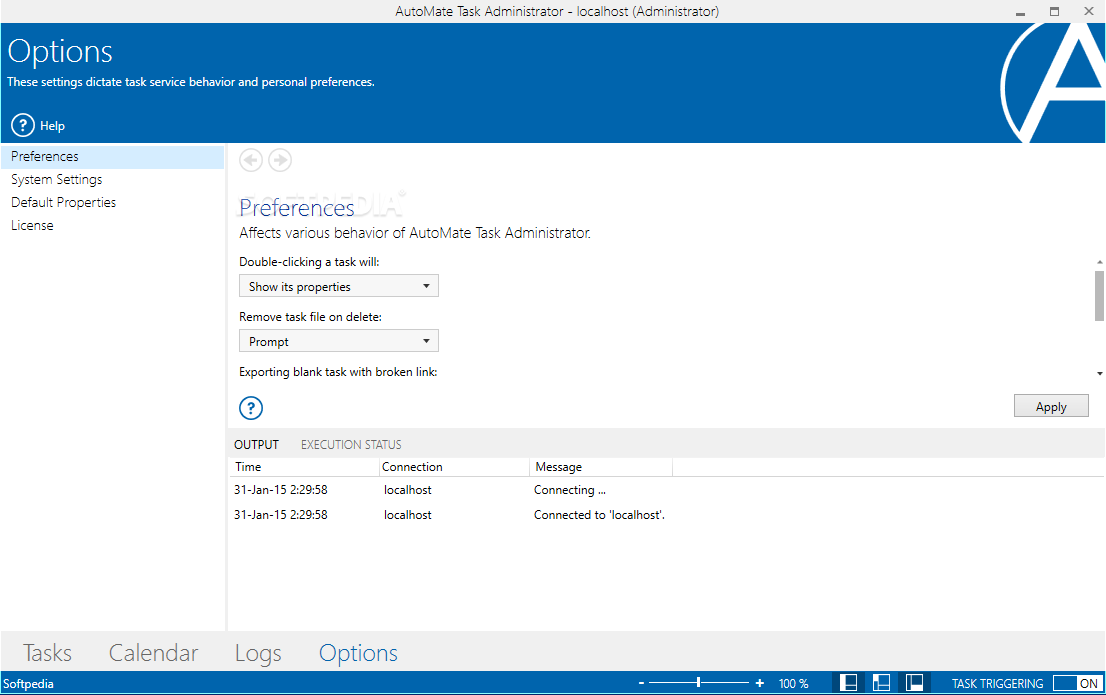Go to the Tasks section
This screenshot has width=1106, height=695.
click(x=47, y=653)
